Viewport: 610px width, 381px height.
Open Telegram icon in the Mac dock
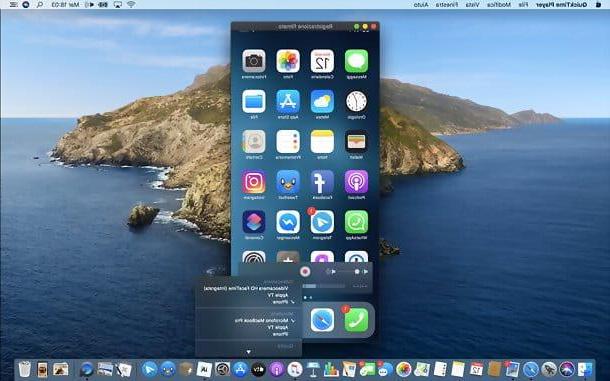coord(149,369)
